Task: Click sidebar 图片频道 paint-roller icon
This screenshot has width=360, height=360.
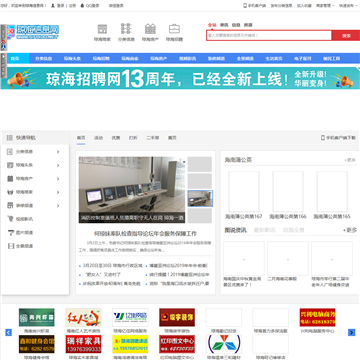Action: click(x=10, y=232)
